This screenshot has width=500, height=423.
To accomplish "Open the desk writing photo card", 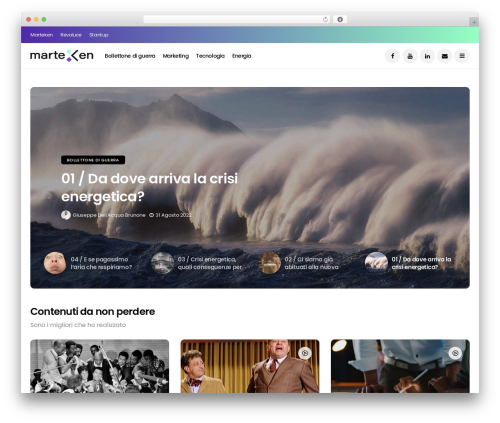I will [400, 366].
